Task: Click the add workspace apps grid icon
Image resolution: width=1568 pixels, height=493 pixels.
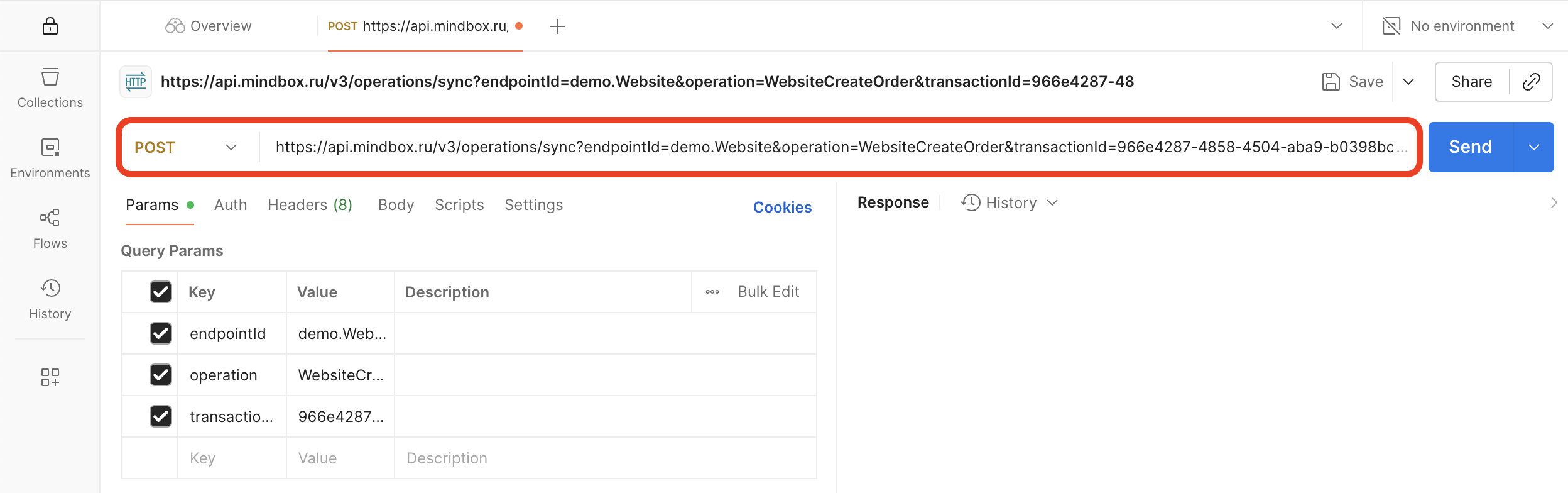Action: click(x=50, y=377)
